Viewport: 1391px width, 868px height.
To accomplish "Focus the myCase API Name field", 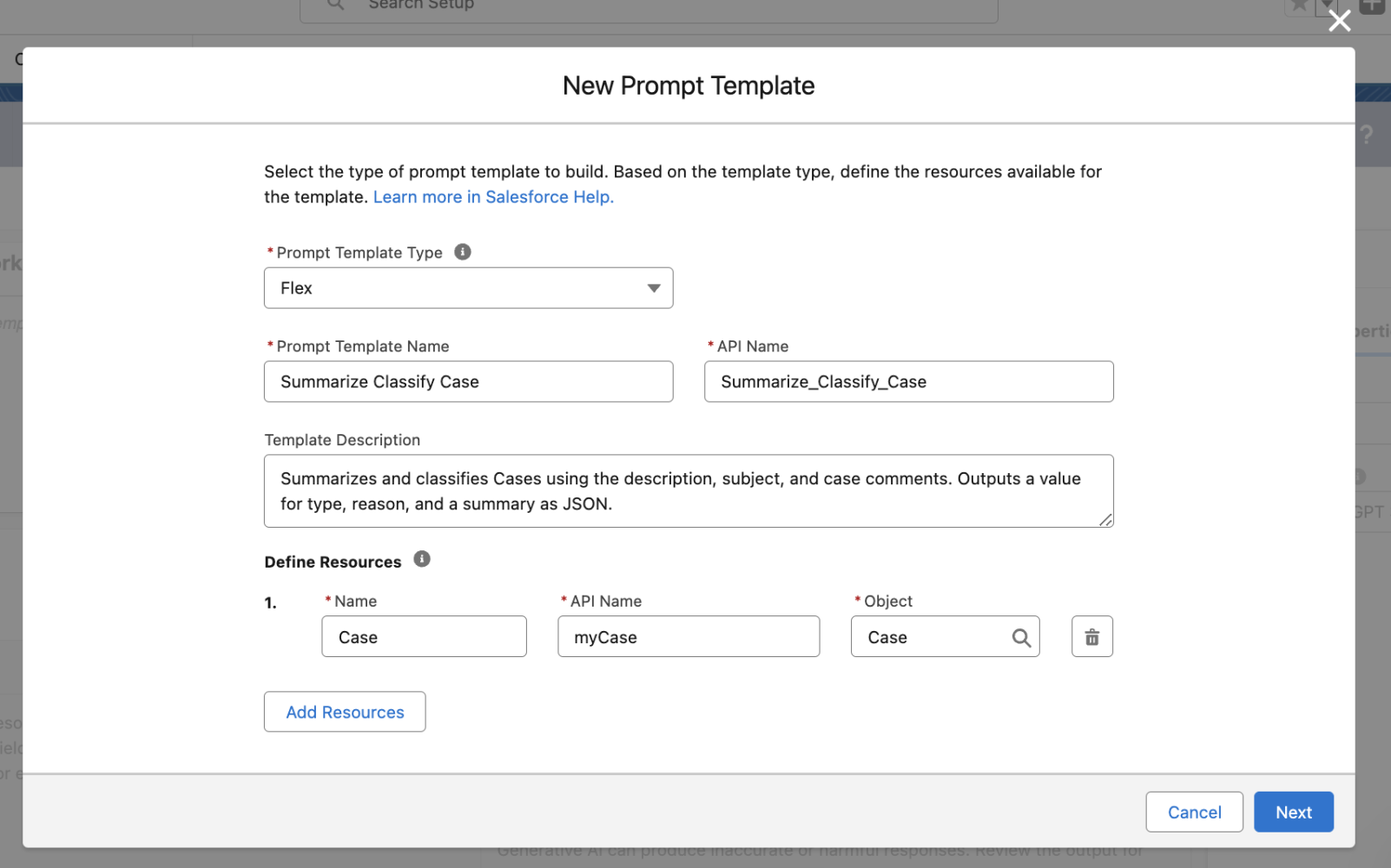I will click(689, 636).
